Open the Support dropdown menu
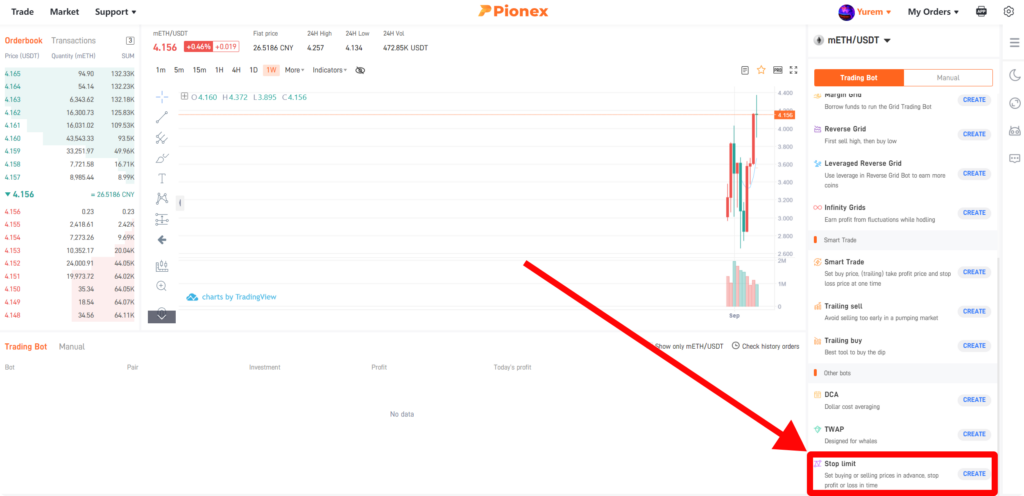 click(x=116, y=12)
